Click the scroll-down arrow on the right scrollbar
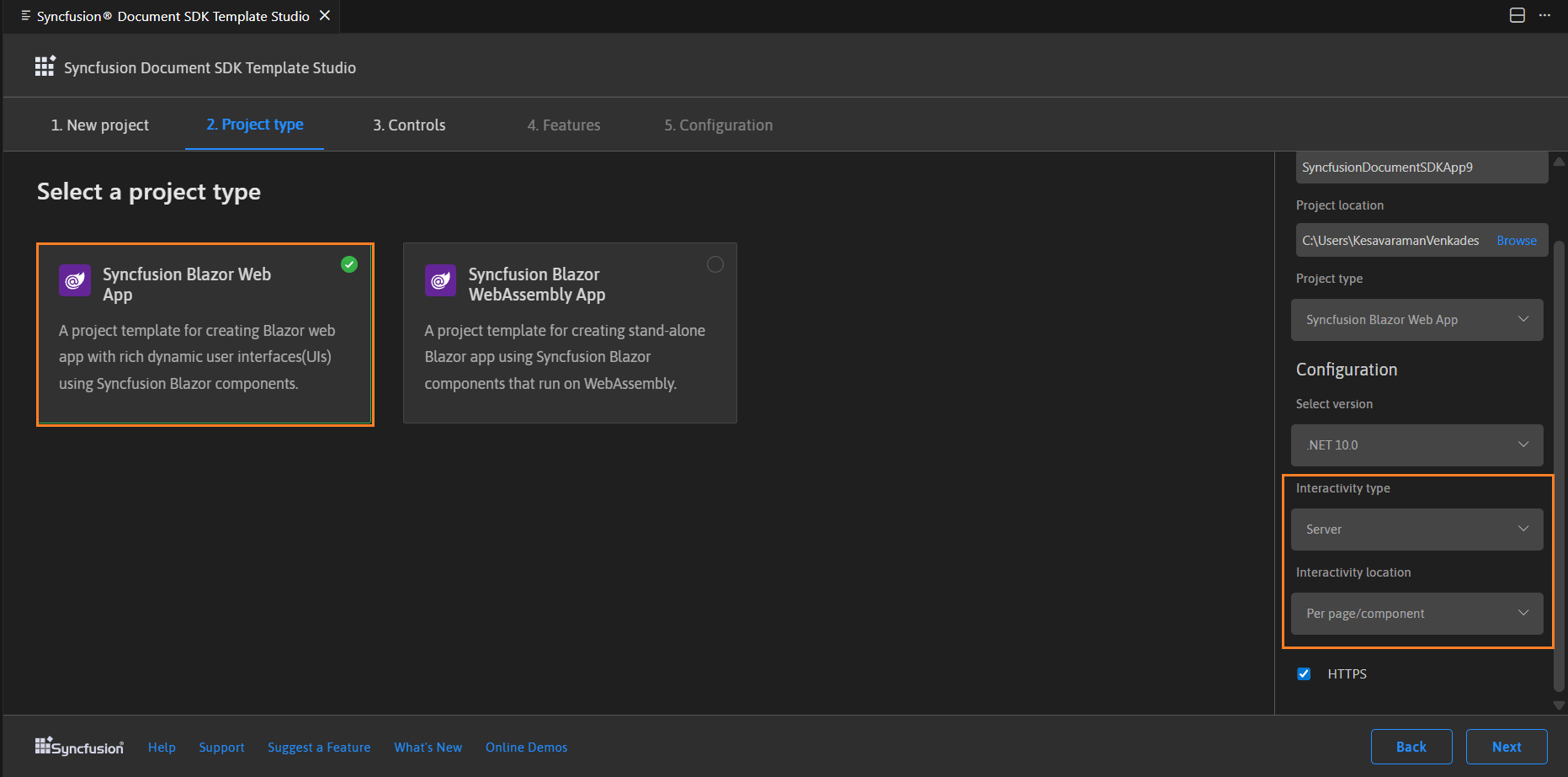 (1560, 705)
